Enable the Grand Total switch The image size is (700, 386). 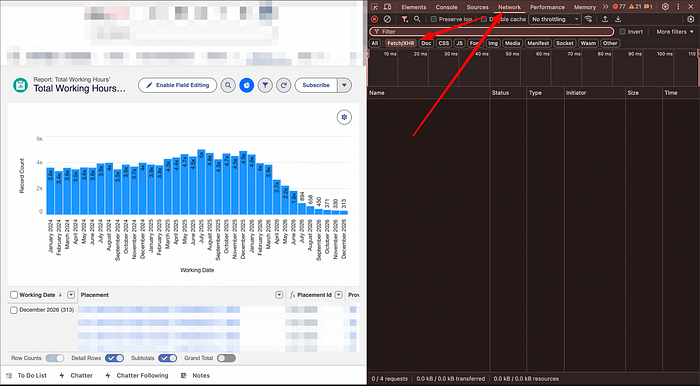[226, 358]
